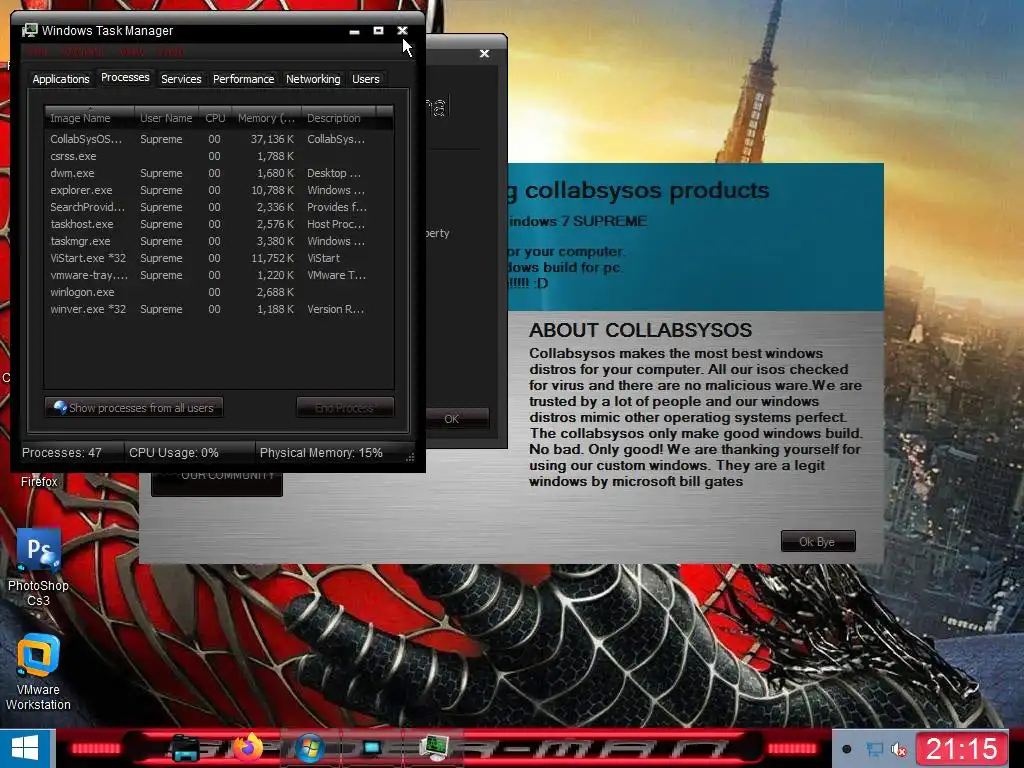Open the VMware Workstation desktop icon
The width and height of the screenshot is (1024, 768).
tap(39, 673)
